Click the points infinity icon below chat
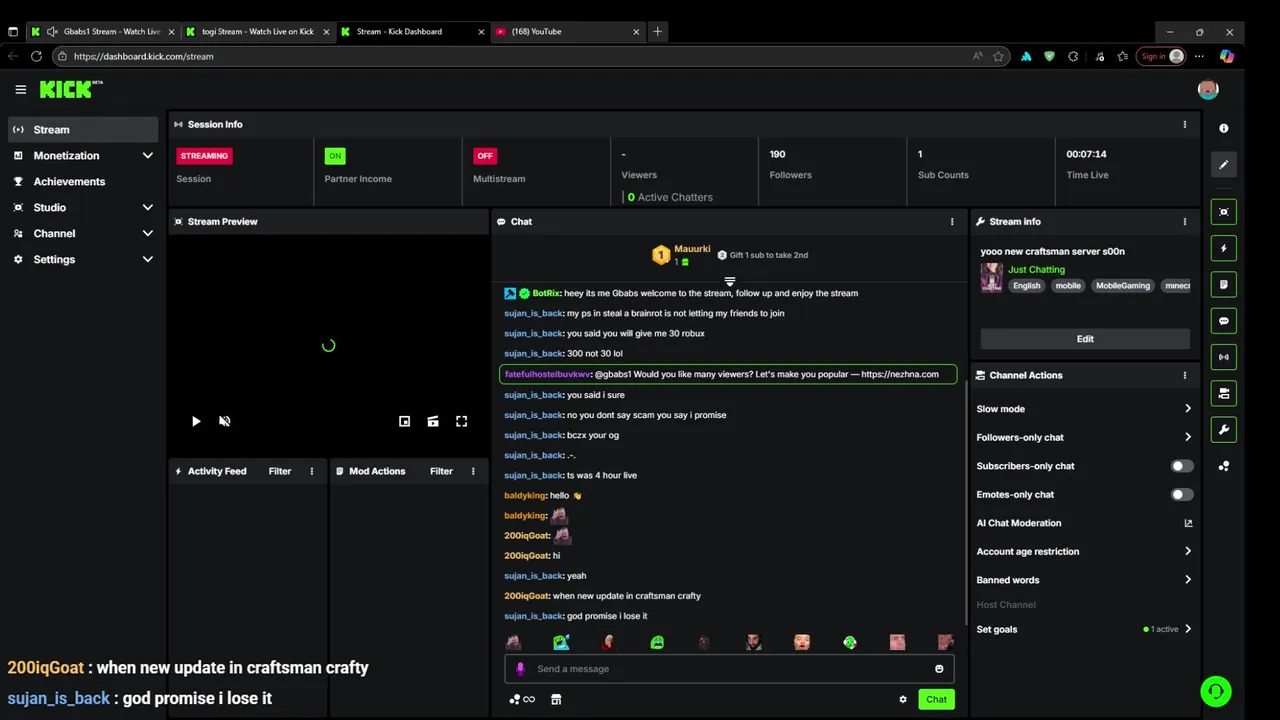The image size is (1280, 720). coord(522,699)
